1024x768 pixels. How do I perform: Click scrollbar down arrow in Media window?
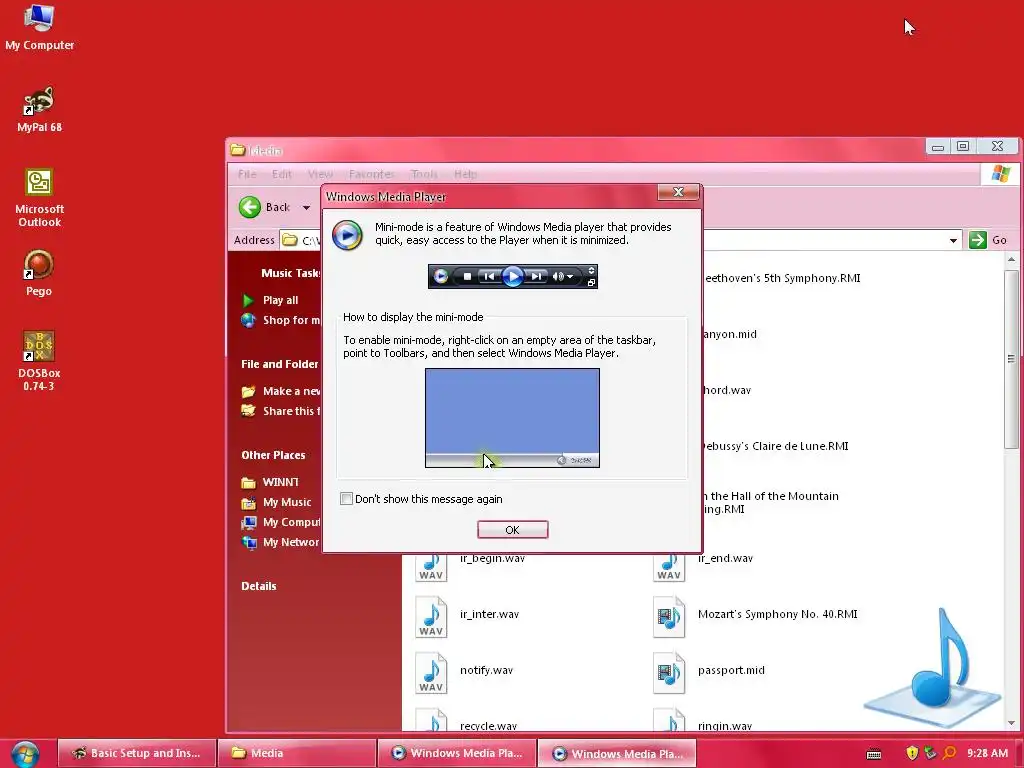click(1011, 723)
